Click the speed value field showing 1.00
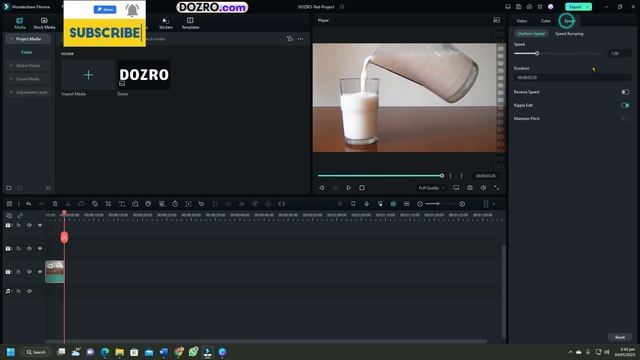 tap(619, 53)
